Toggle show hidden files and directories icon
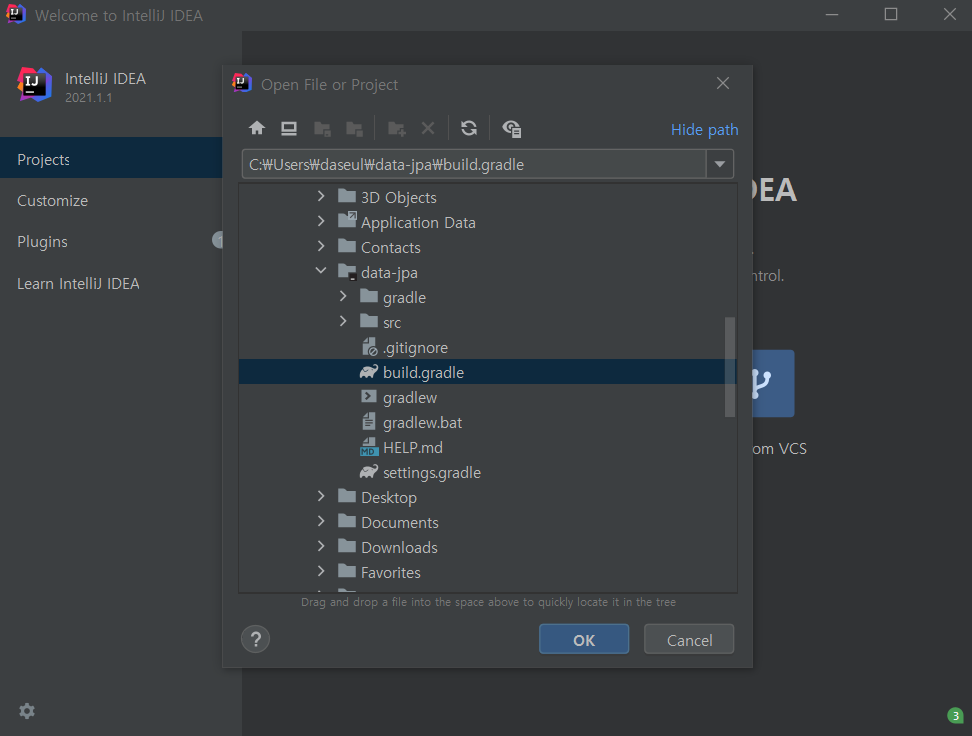This screenshot has height=736, width=972. [x=511, y=129]
